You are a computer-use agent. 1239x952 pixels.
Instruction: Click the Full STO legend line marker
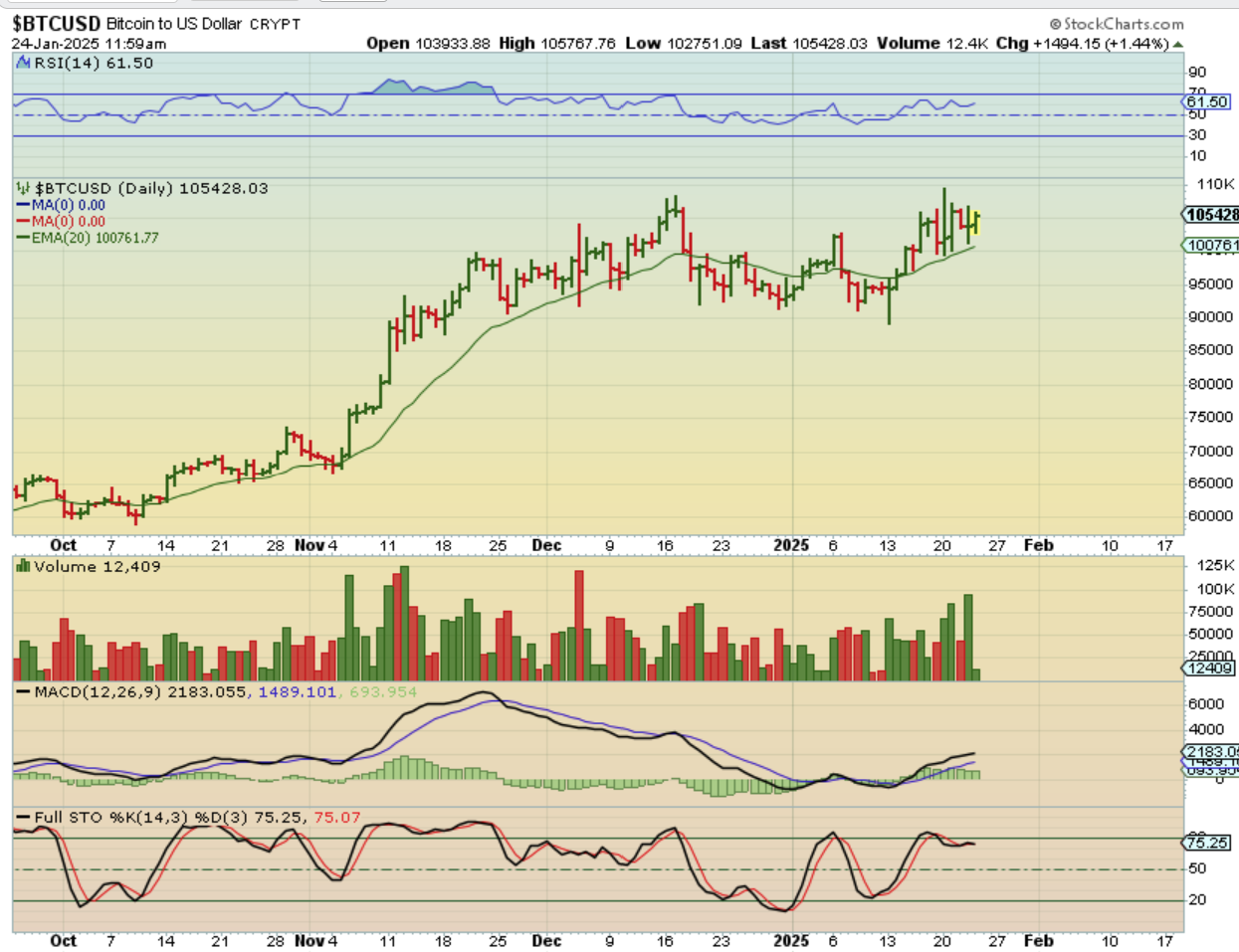pos(23,817)
